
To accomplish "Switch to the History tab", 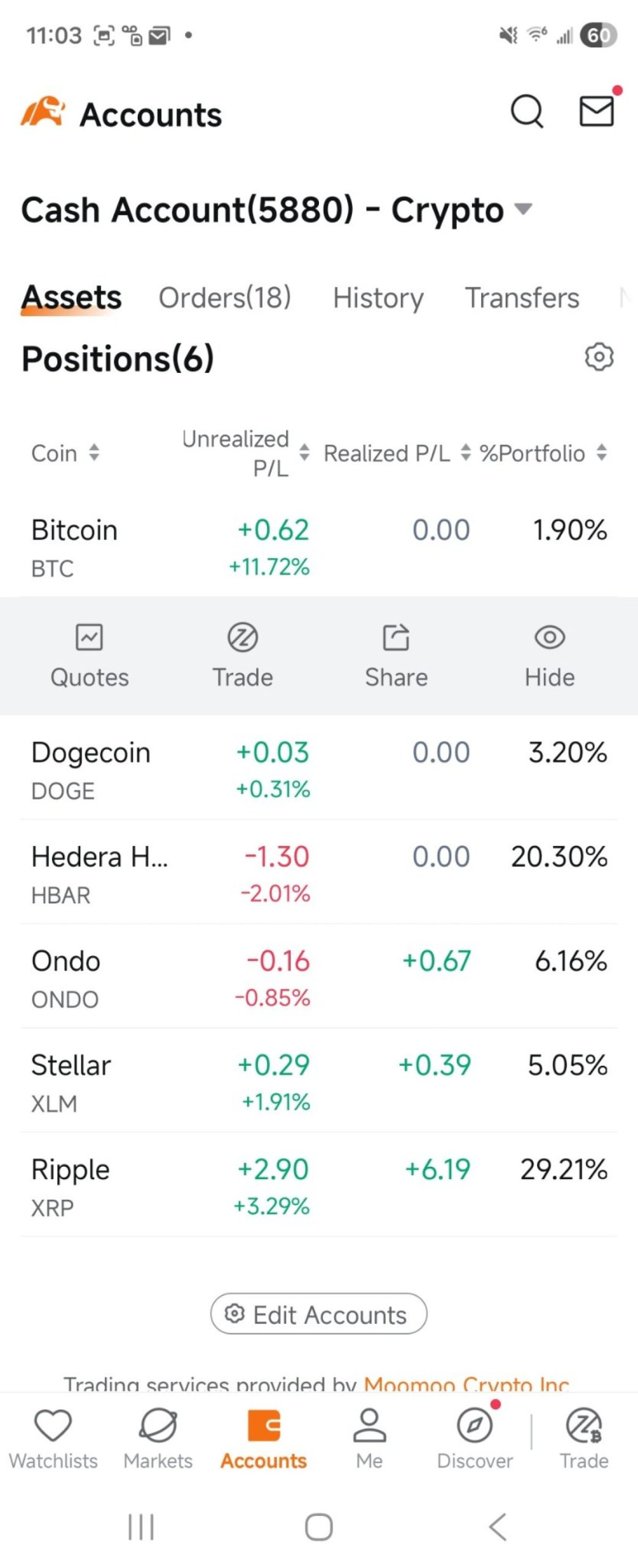I will point(378,298).
